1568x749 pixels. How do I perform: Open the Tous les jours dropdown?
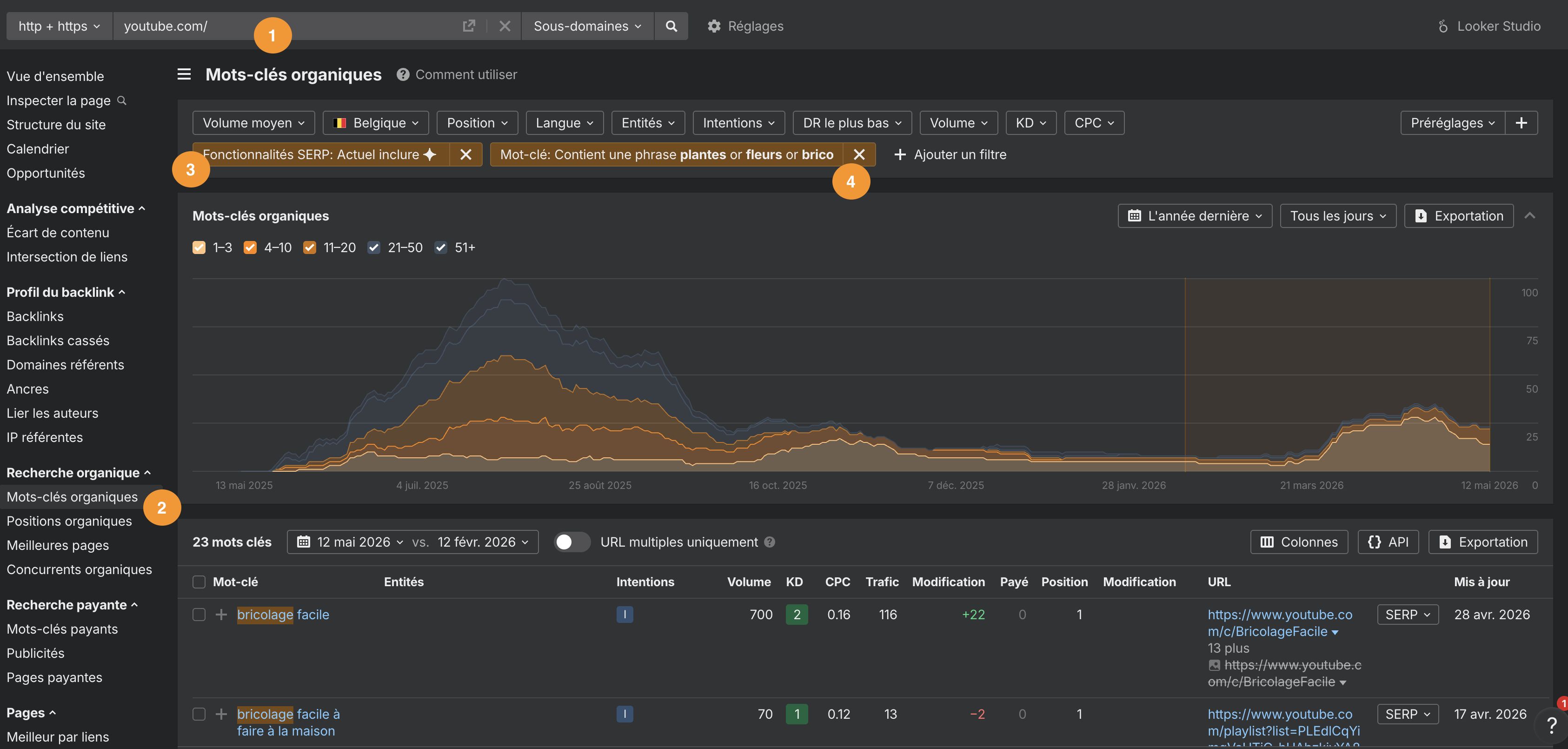(x=1338, y=216)
